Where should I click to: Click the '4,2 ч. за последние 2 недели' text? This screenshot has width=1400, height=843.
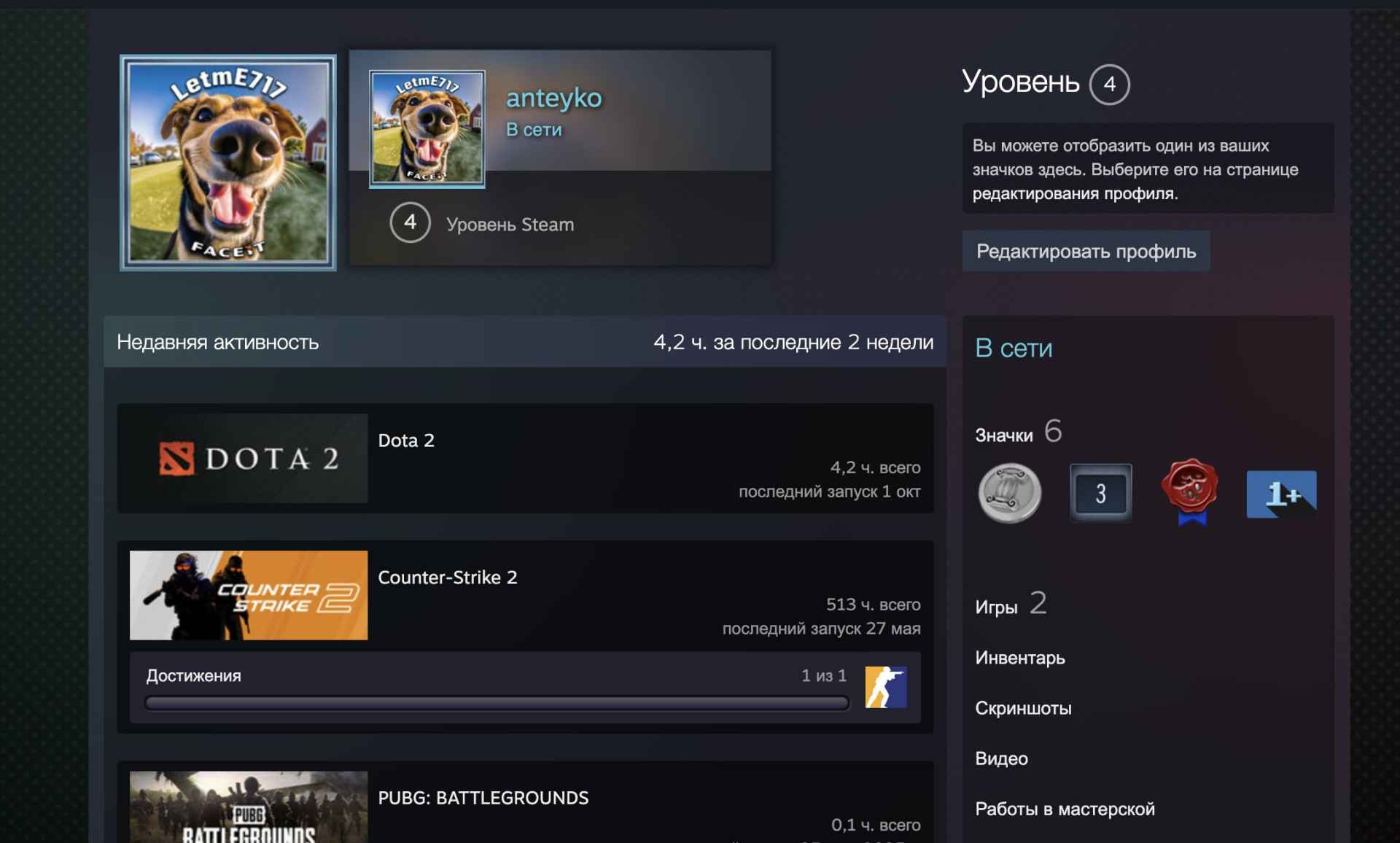pos(793,343)
